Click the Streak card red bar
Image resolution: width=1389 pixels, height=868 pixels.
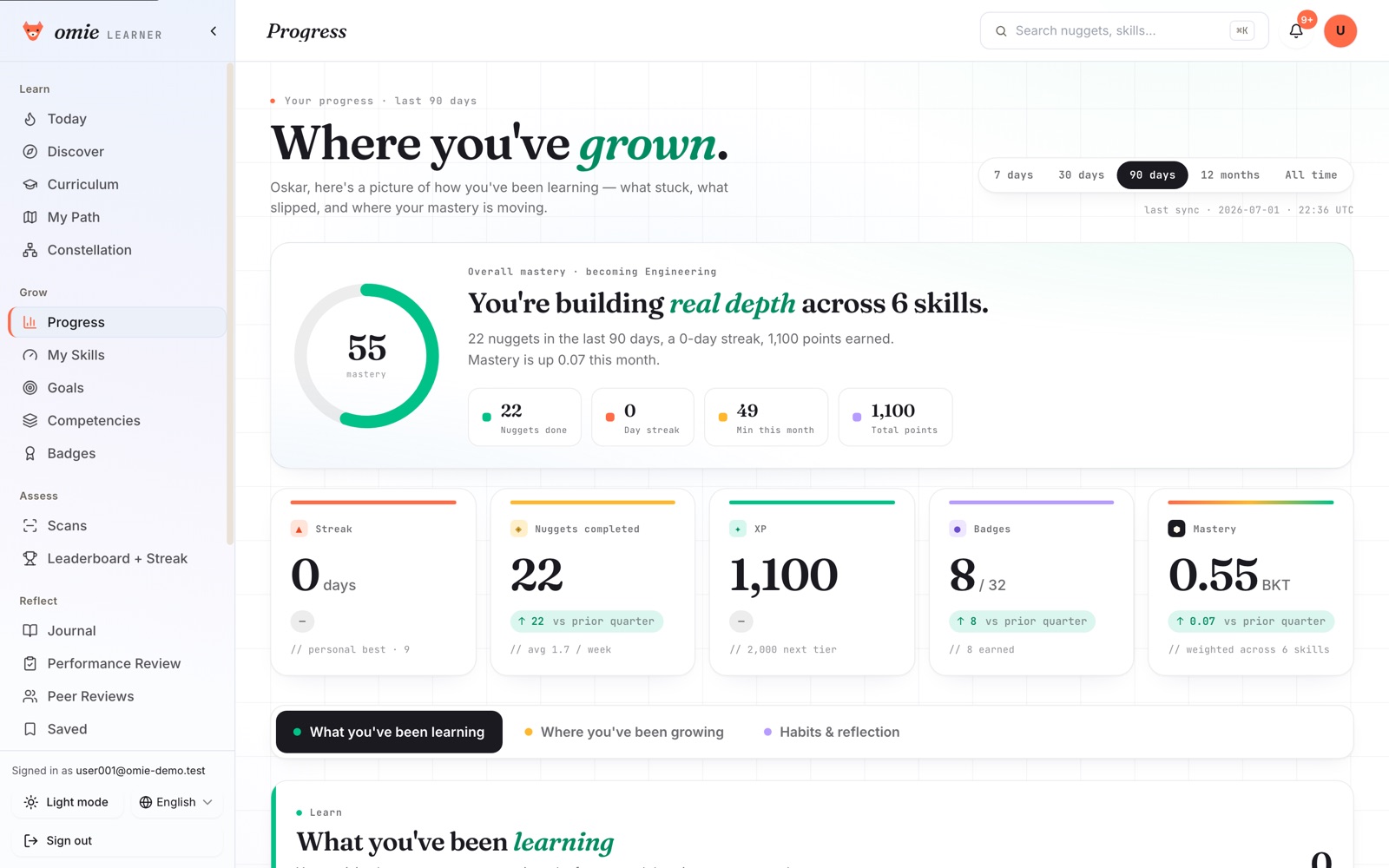pos(373,502)
